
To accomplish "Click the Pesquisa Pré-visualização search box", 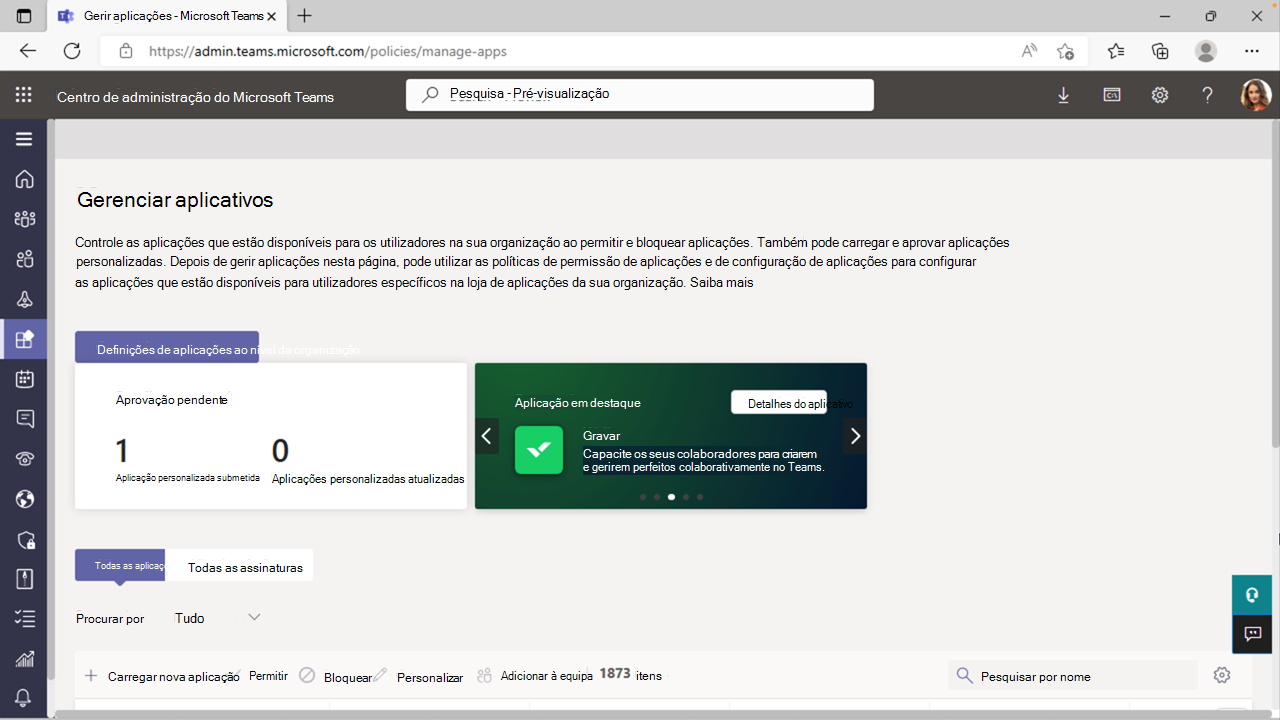I will pyautogui.click(x=640, y=94).
